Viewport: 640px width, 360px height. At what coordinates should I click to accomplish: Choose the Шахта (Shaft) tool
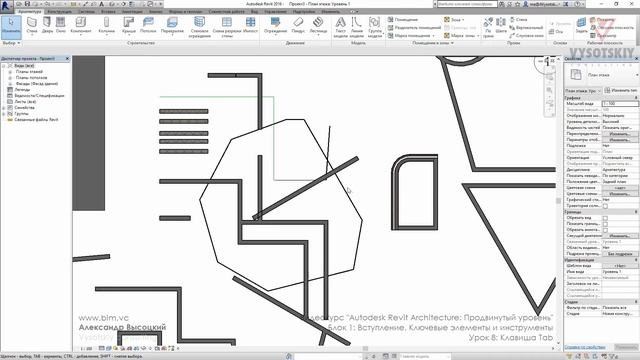tap(501, 26)
